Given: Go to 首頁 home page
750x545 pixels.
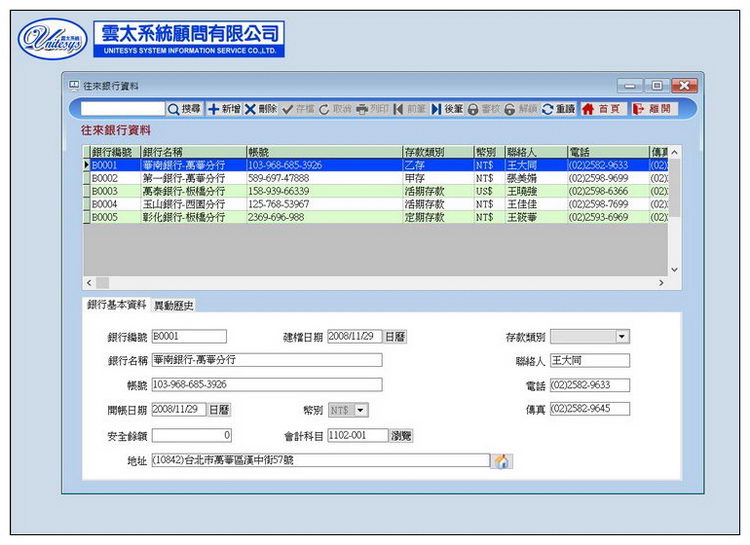Looking at the screenshot, I should click(x=601, y=108).
